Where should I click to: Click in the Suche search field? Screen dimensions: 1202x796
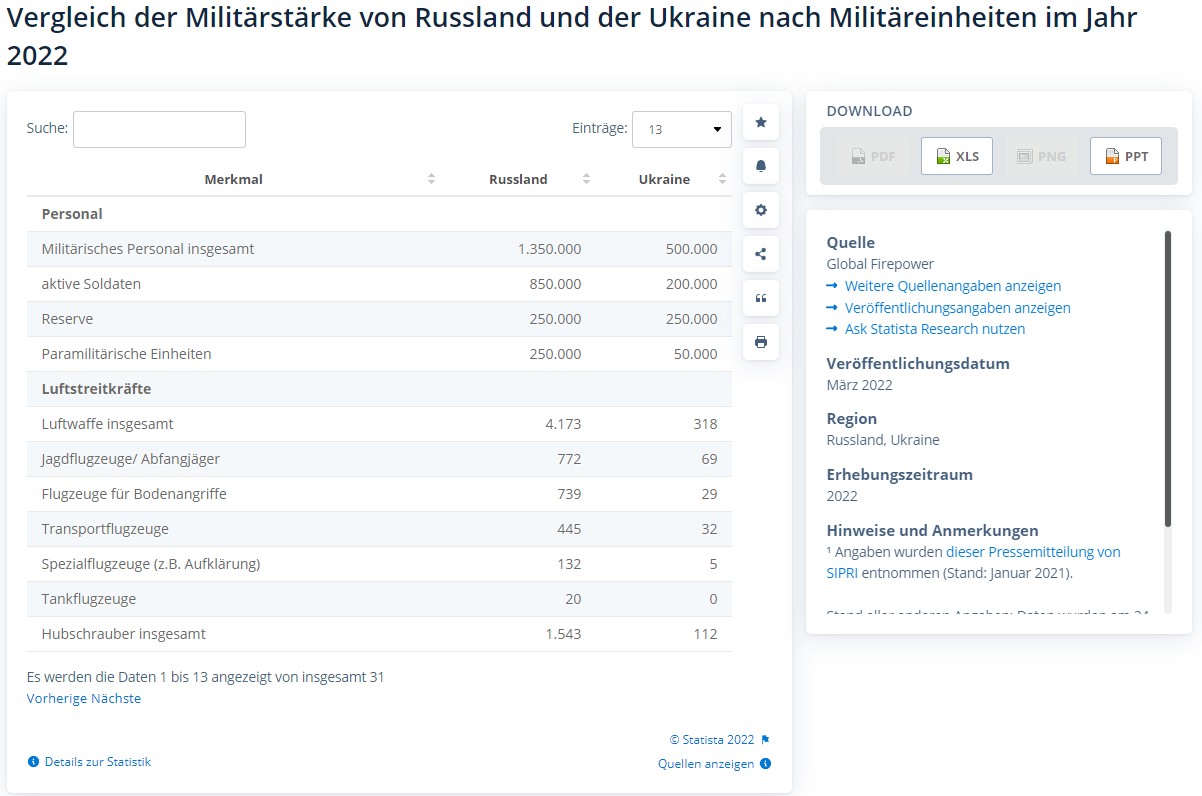tap(159, 130)
